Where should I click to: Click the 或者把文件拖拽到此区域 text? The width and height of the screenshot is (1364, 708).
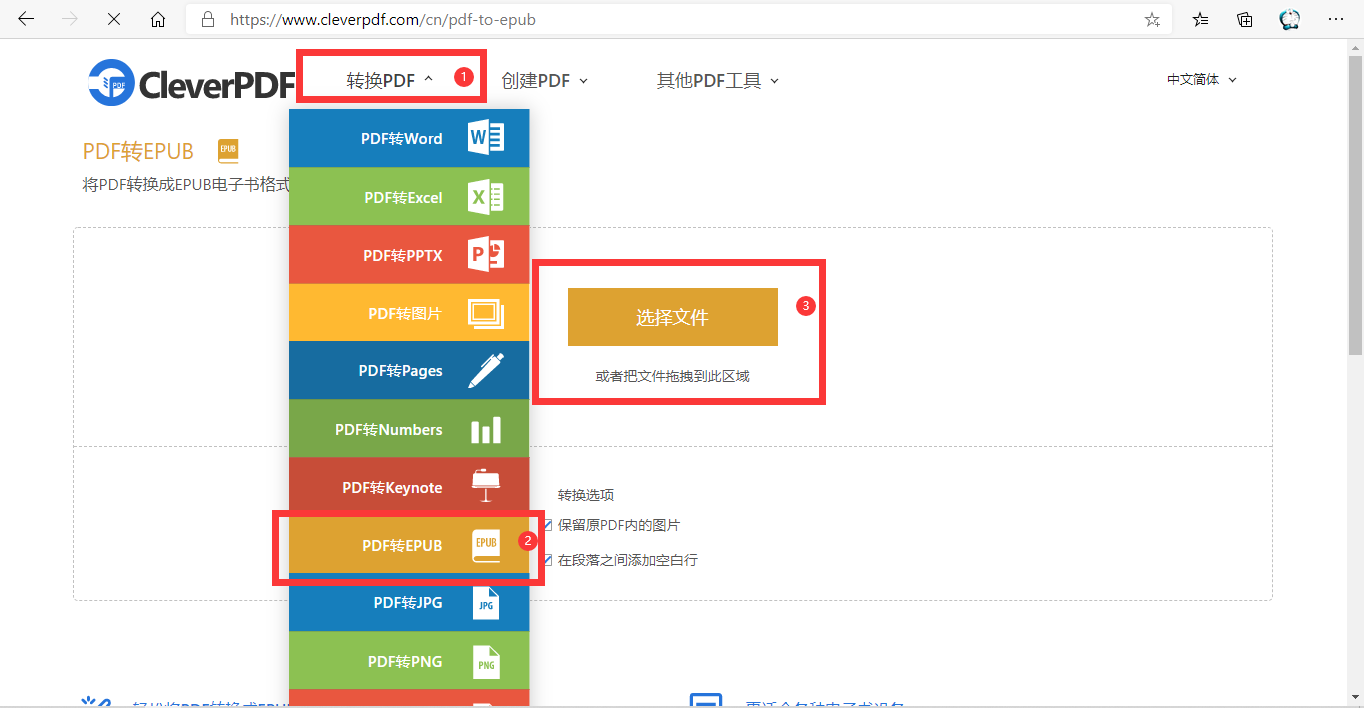[x=673, y=376]
